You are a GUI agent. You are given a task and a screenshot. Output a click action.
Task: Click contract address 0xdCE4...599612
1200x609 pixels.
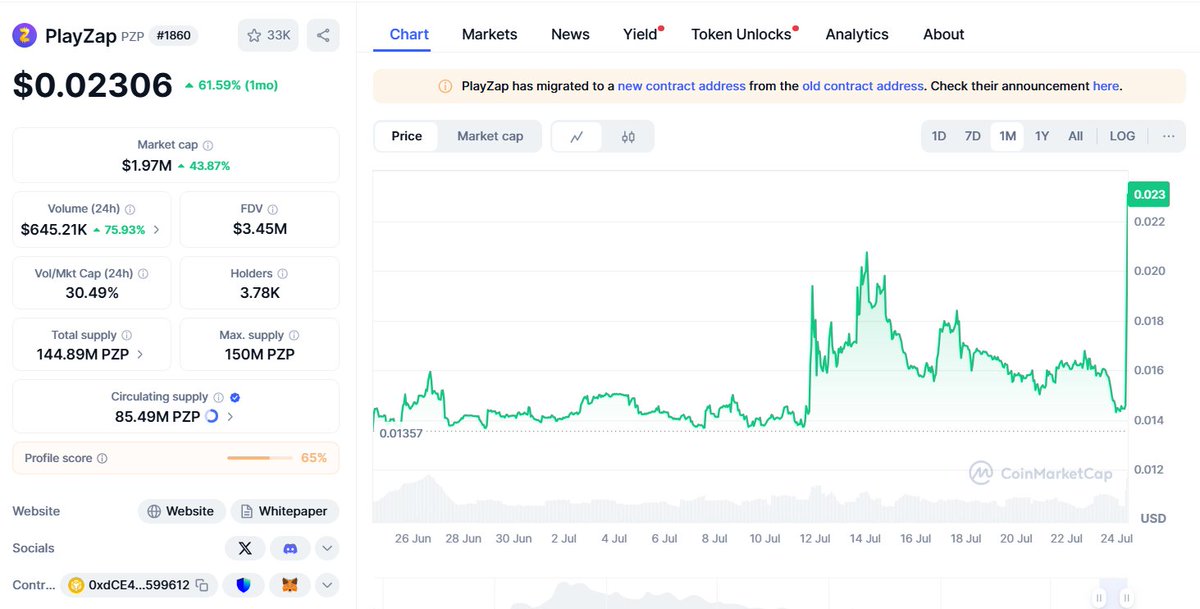(139, 585)
